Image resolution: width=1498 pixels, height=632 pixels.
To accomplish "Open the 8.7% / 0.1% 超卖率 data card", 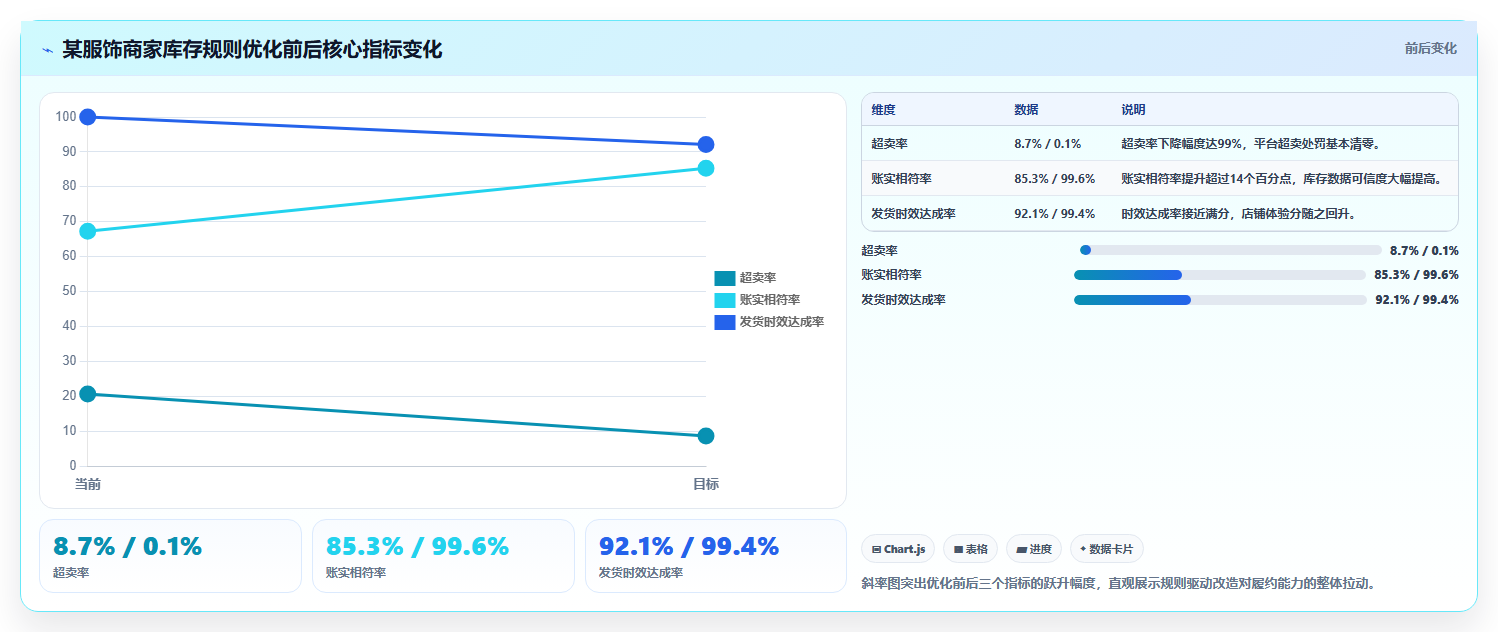I will [170, 556].
